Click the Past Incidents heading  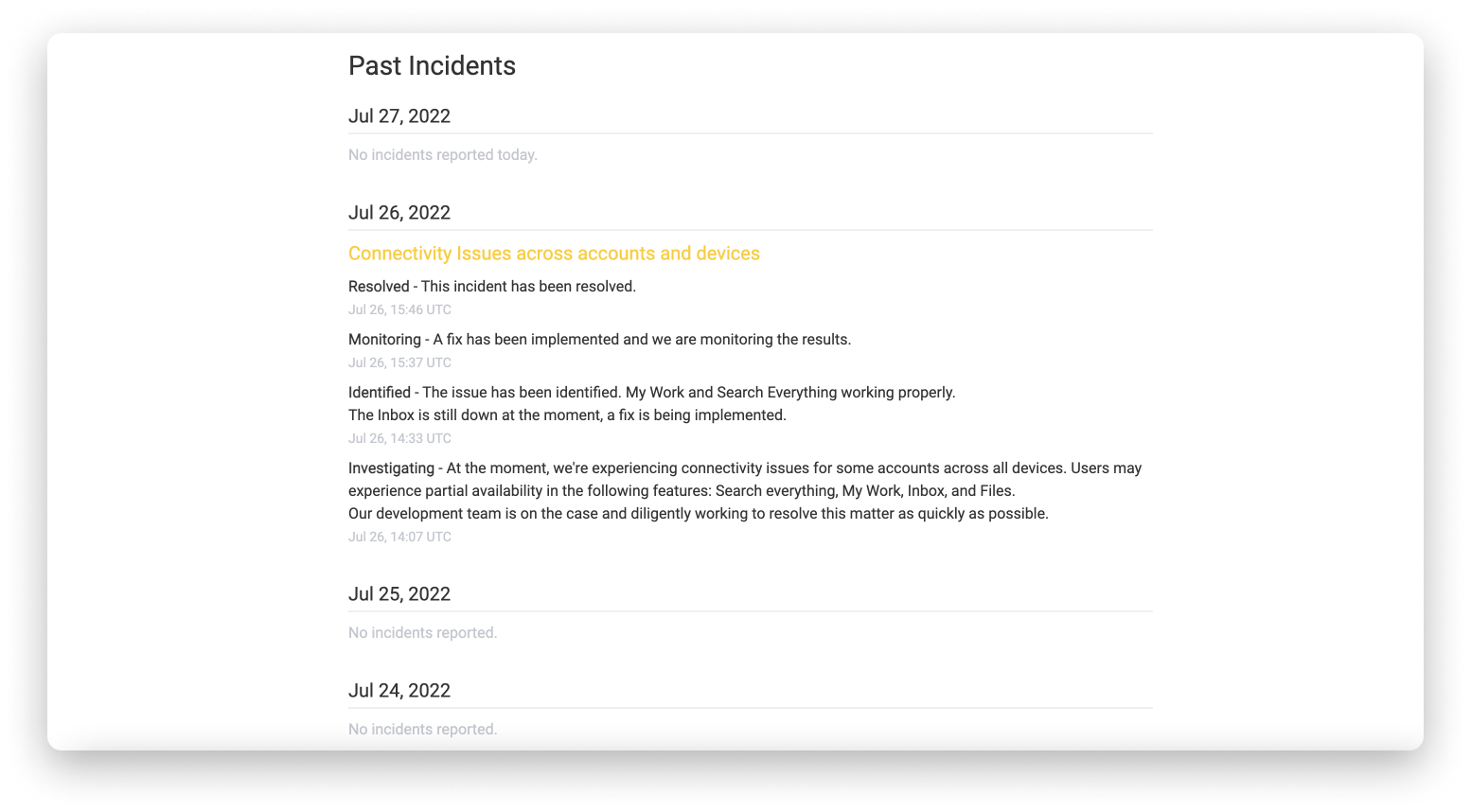tap(432, 65)
